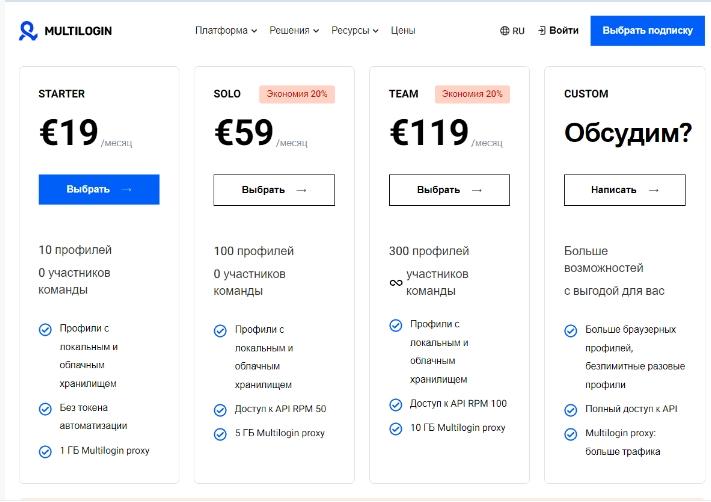
Task: Click the checkmark icon beside Доступ к API RPM 50
Action: 220,410
